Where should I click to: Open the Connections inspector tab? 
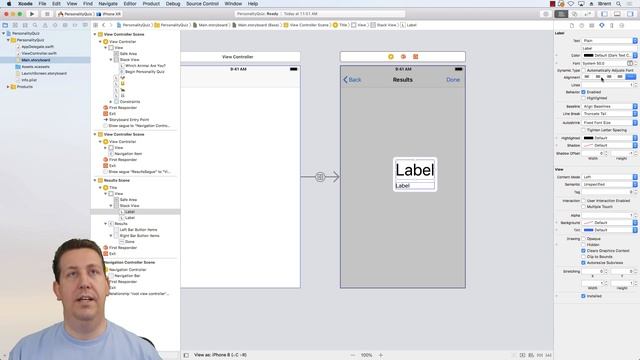coord(622,25)
